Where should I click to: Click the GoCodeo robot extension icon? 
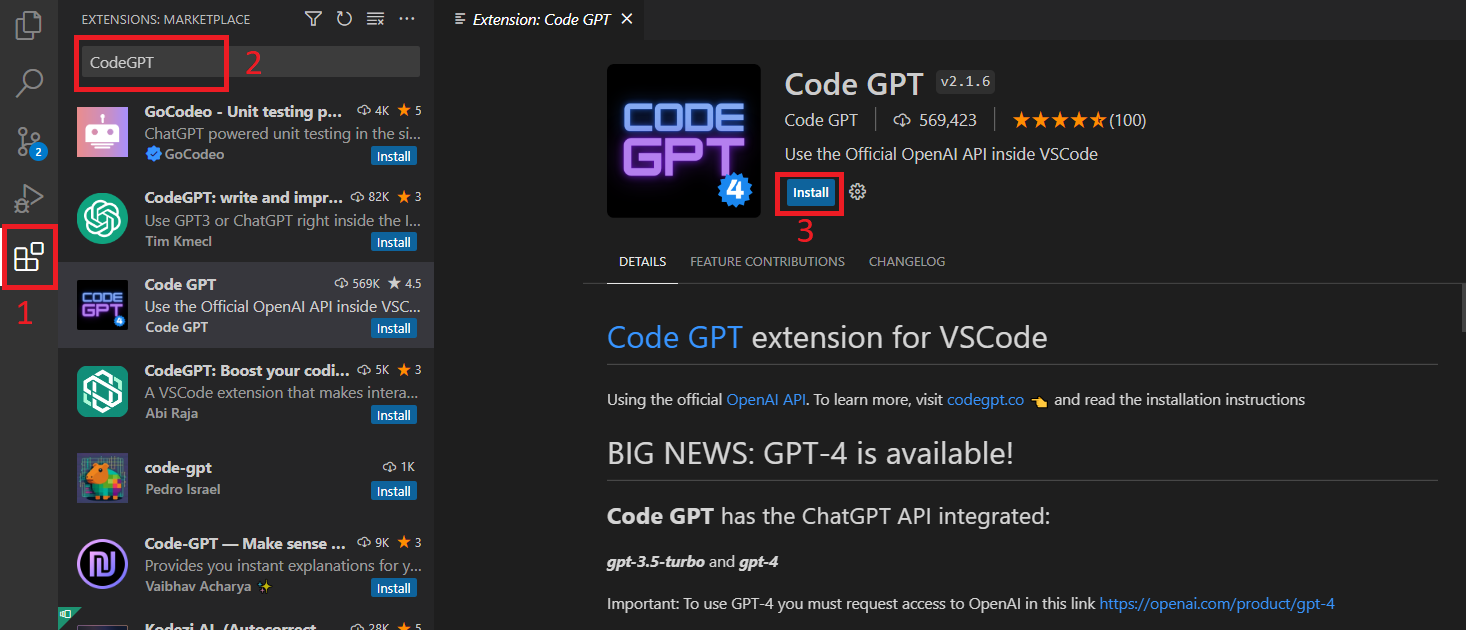[102, 132]
